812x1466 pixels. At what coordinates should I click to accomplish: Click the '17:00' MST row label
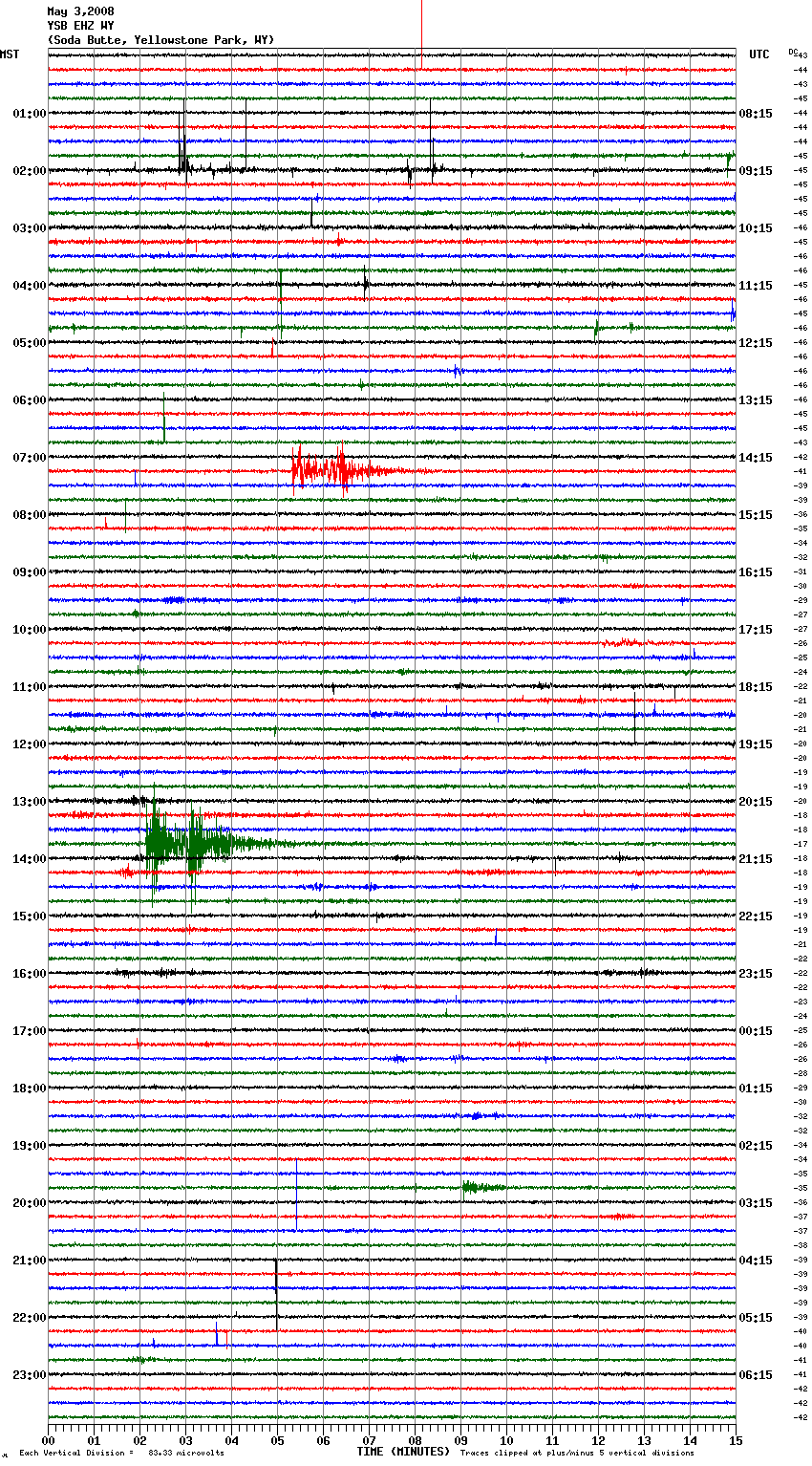(30, 1031)
